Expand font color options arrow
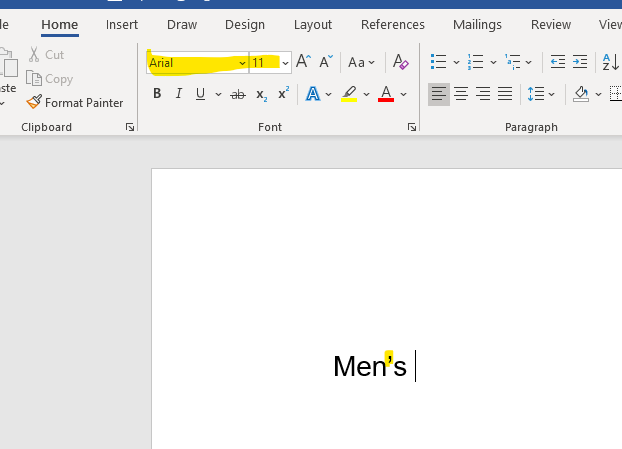The width and height of the screenshot is (622, 449). pyautogui.click(x=403, y=94)
